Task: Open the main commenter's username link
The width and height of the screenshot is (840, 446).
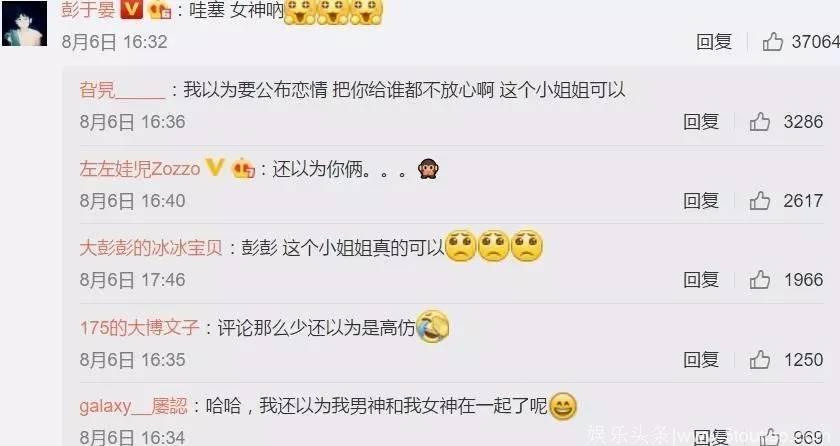Action: 88,9
